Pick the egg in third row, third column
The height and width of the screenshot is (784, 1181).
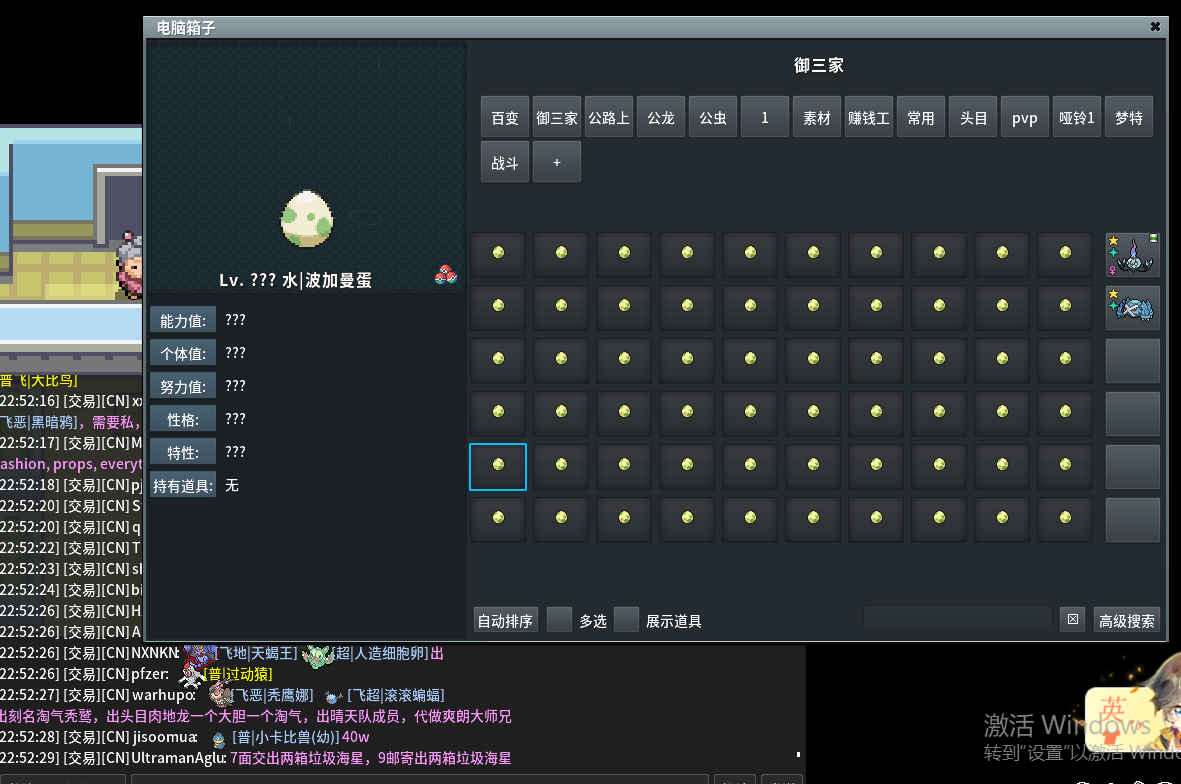click(624, 360)
